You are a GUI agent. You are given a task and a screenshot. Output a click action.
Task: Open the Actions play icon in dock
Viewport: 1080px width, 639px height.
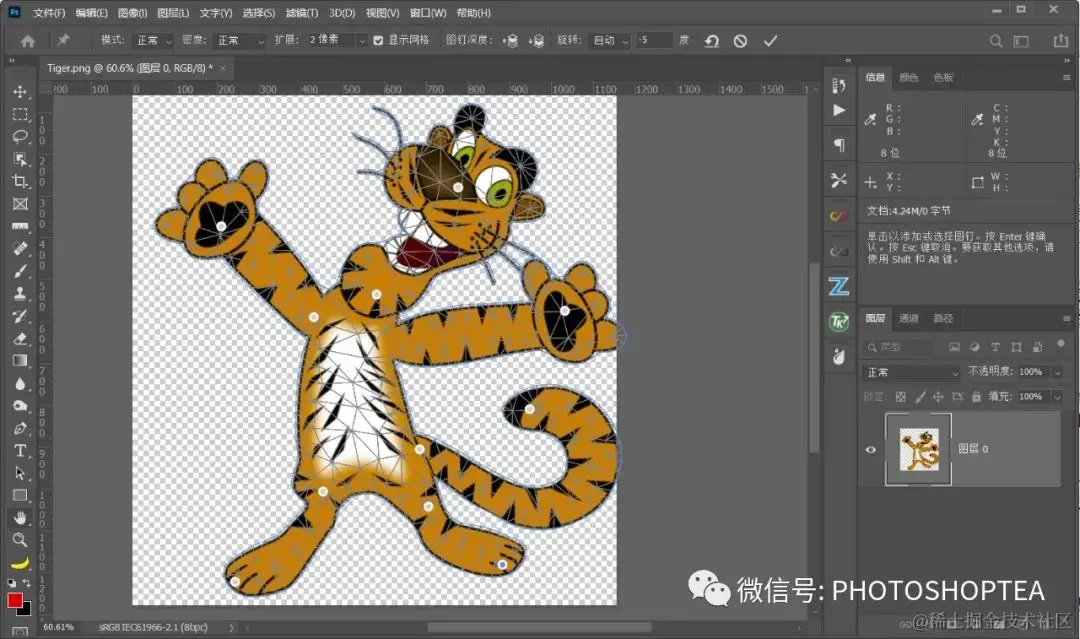point(839,110)
